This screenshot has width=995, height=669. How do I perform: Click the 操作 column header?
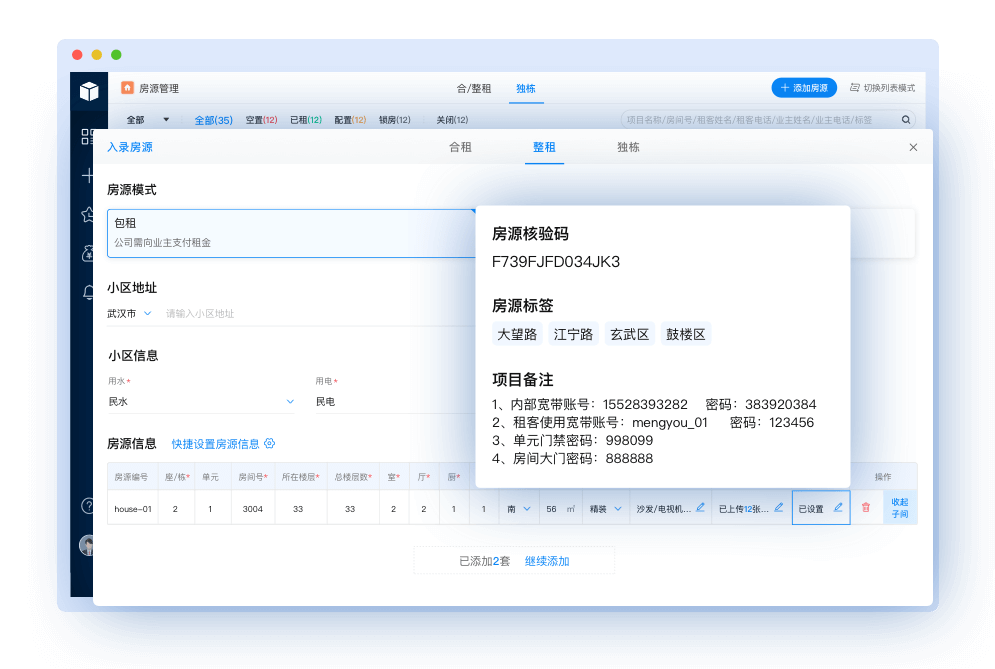pos(883,477)
